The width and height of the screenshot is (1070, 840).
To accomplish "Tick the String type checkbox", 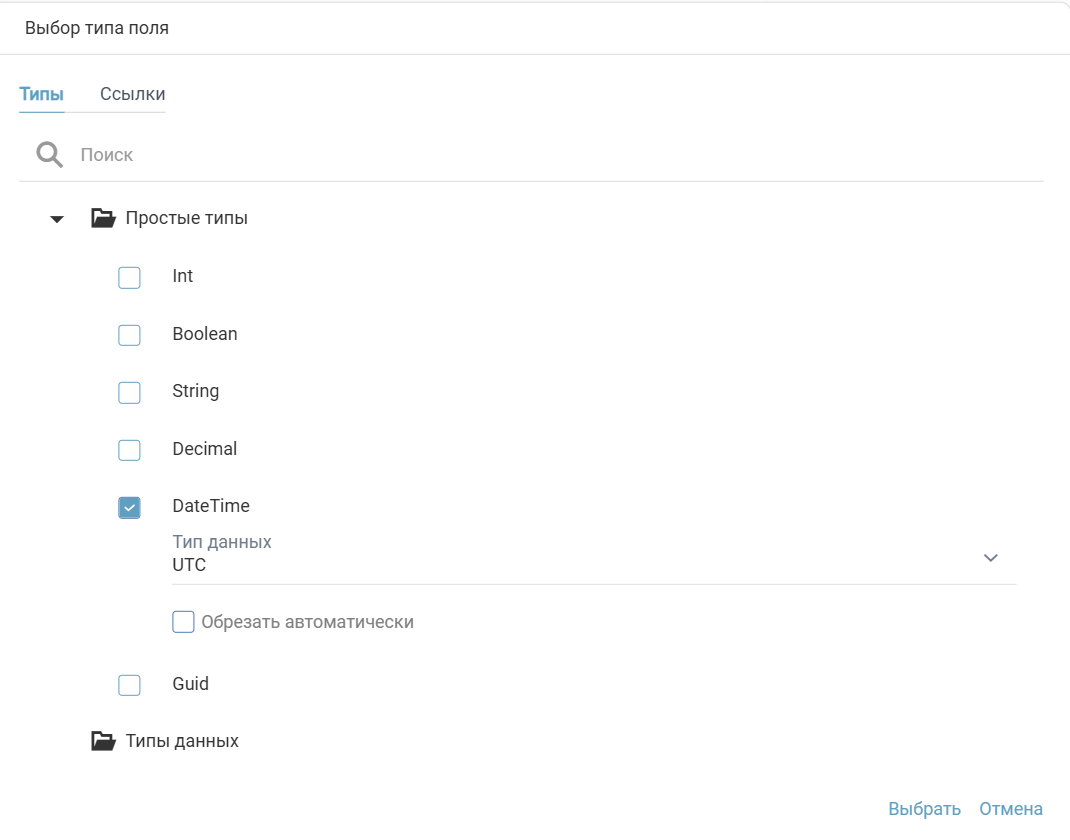I will point(129,392).
